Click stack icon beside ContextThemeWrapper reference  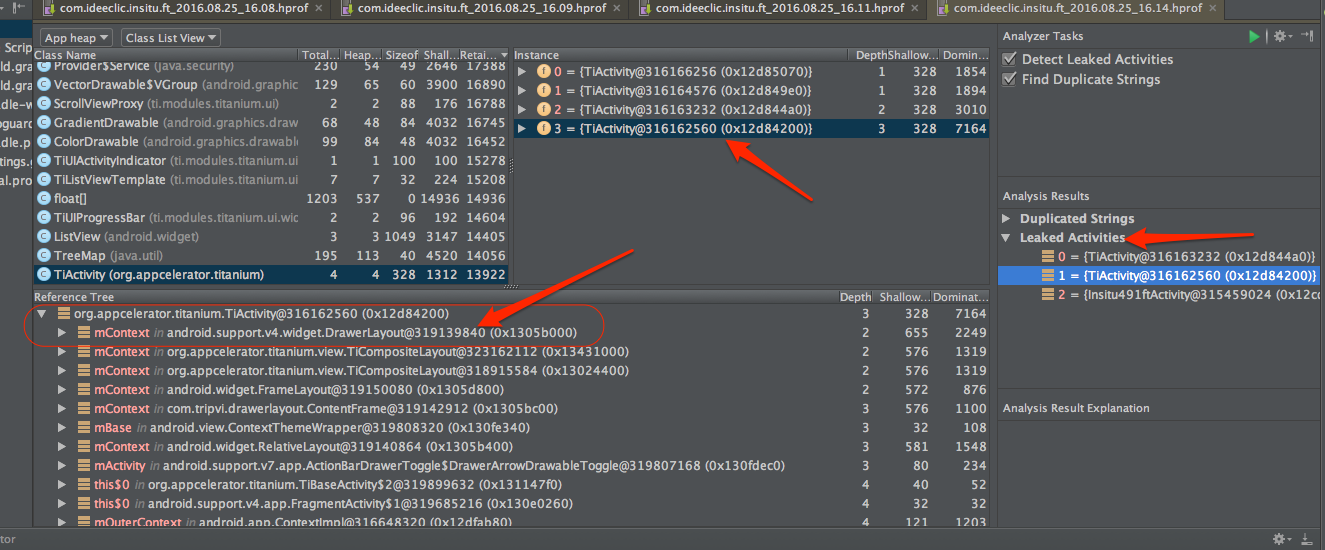(x=84, y=428)
